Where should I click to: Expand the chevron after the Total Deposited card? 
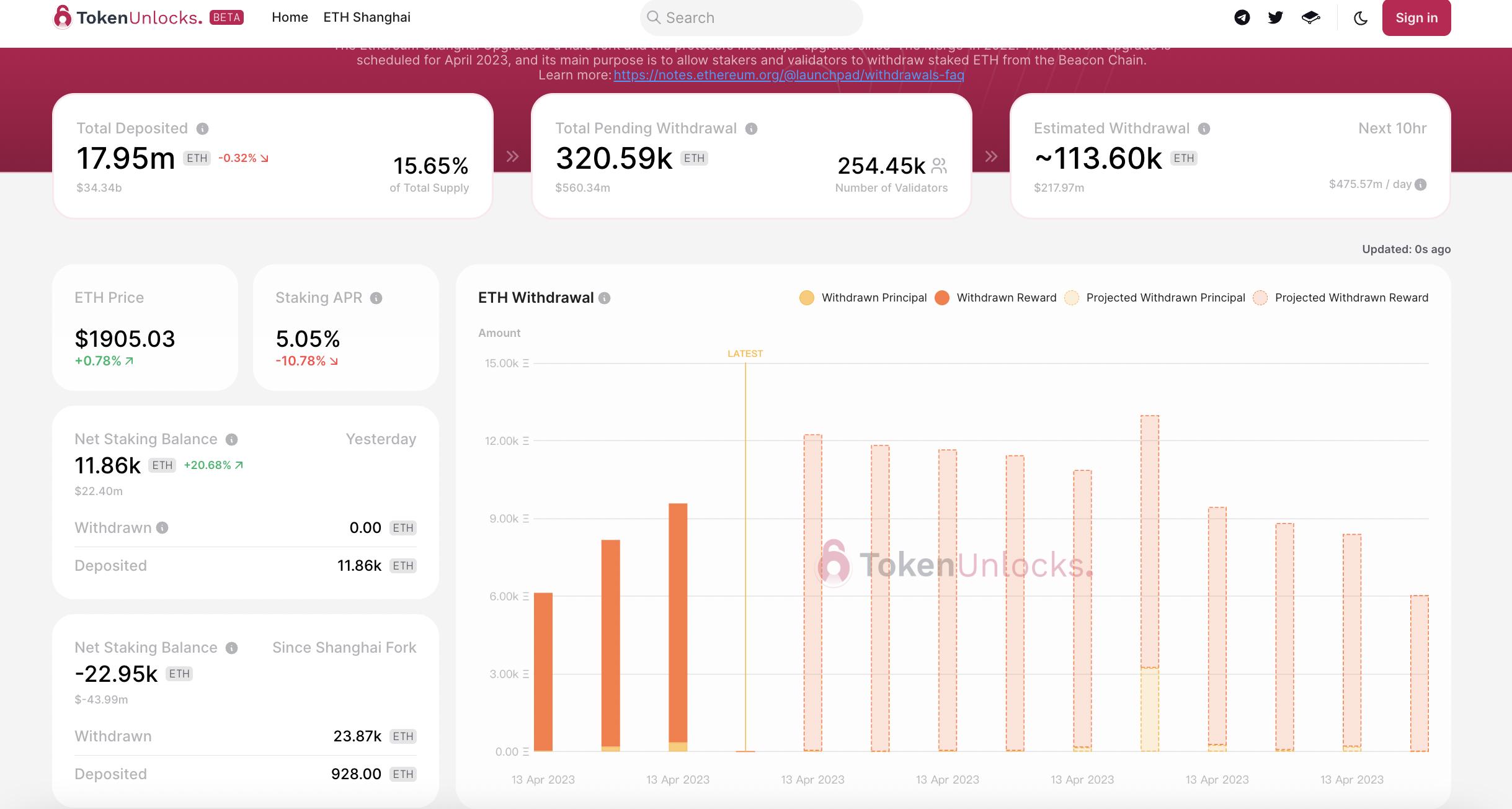[512, 156]
